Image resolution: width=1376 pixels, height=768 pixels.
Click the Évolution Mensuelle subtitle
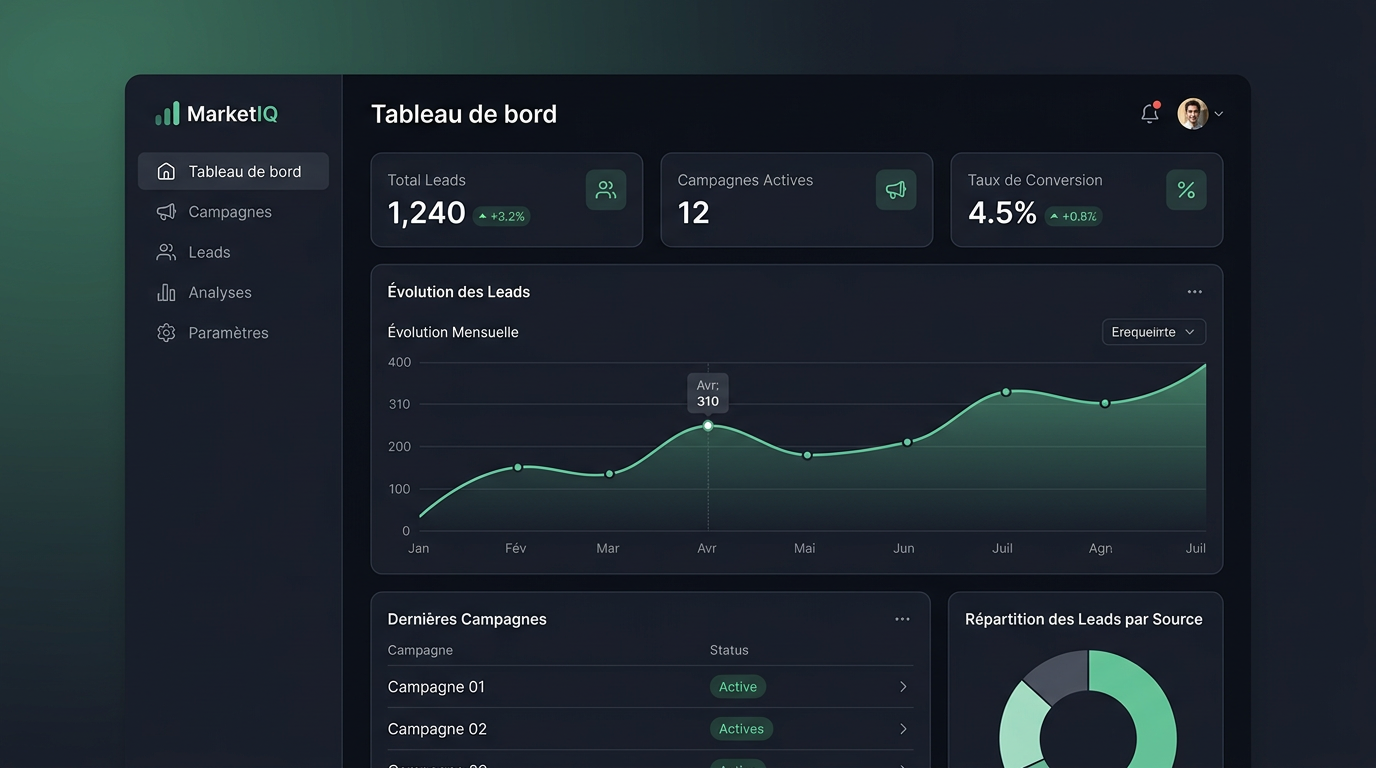pyautogui.click(x=453, y=332)
